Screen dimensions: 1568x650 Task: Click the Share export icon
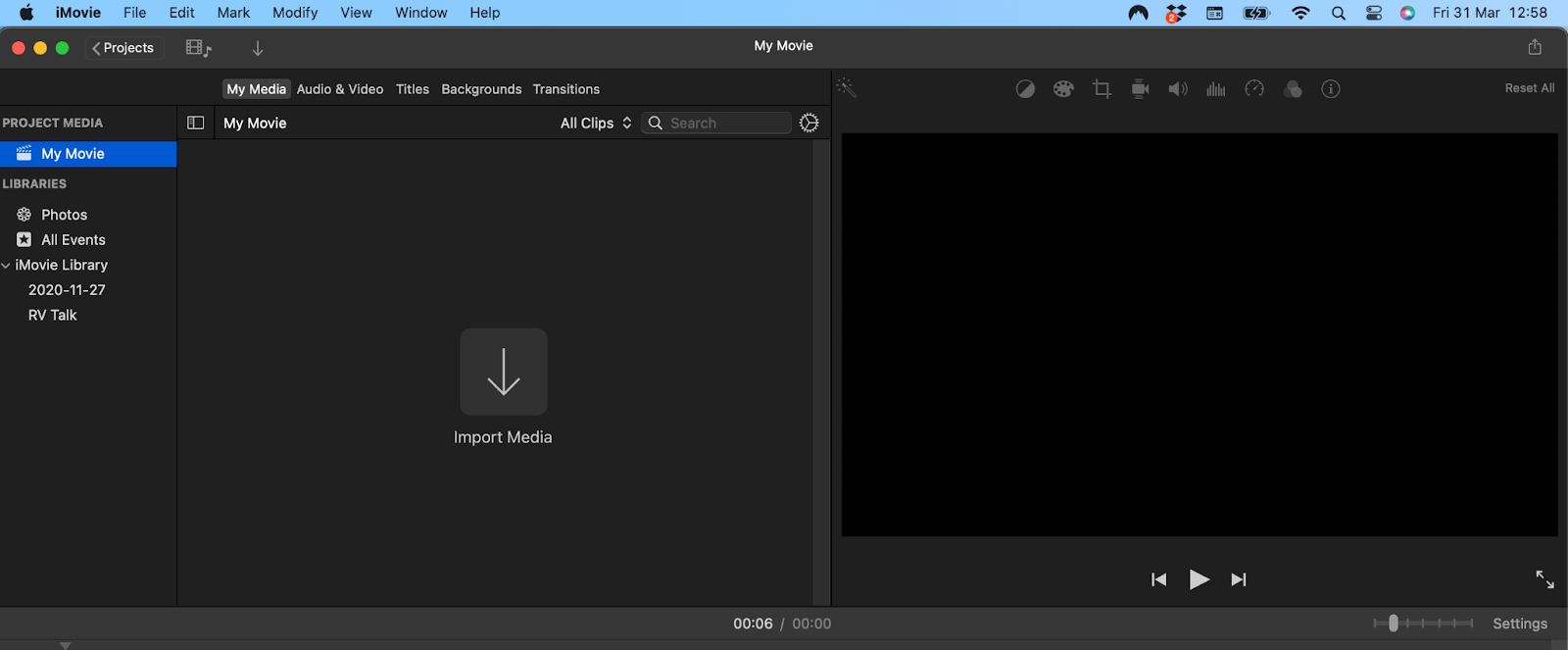point(1535,47)
